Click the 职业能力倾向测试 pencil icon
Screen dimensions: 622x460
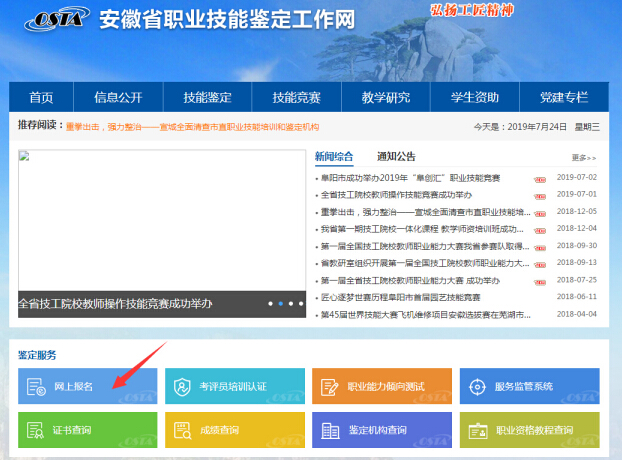point(329,387)
